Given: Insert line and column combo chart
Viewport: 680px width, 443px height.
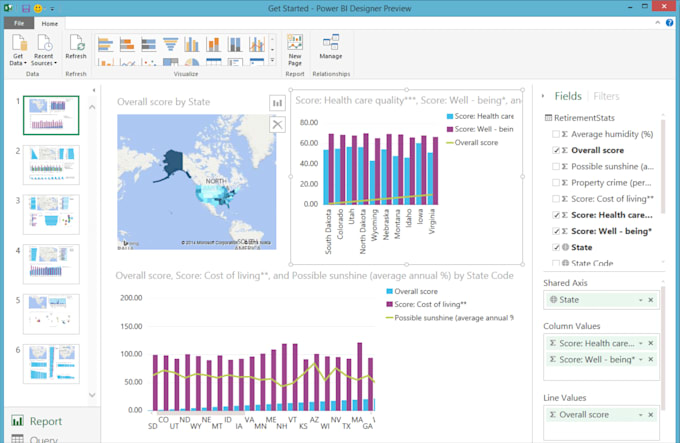Looking at the screenshot, I should [x=257, y=44].
